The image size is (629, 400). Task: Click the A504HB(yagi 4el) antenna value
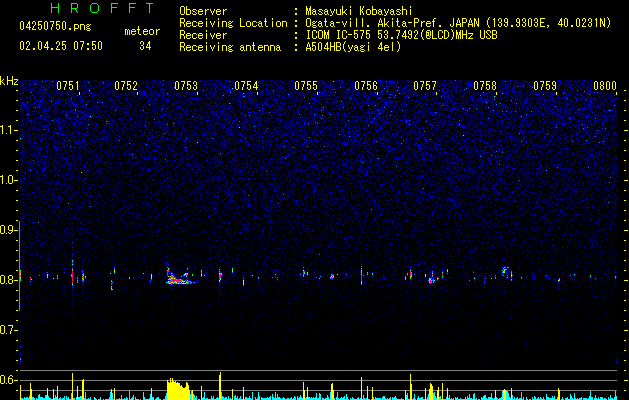click(x=353, y=47)
